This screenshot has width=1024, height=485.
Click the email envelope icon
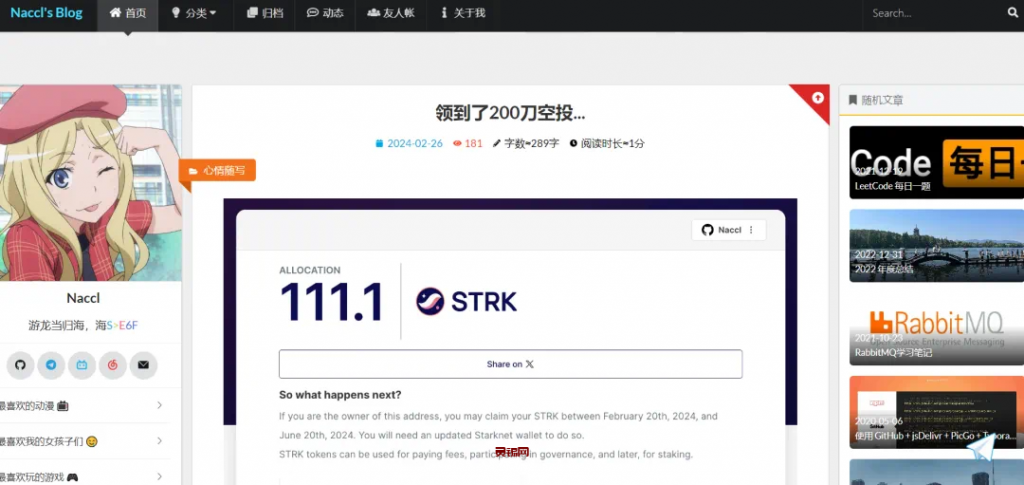click(x=143, y=365)
